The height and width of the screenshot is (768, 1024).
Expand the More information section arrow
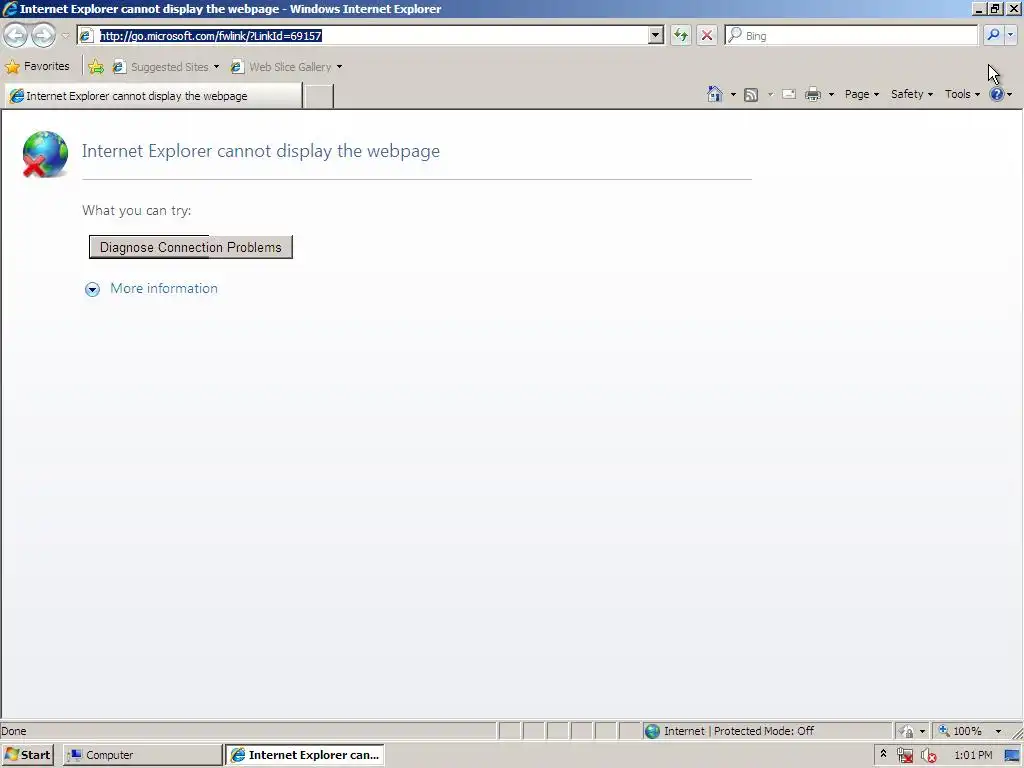tap(92, 289)
